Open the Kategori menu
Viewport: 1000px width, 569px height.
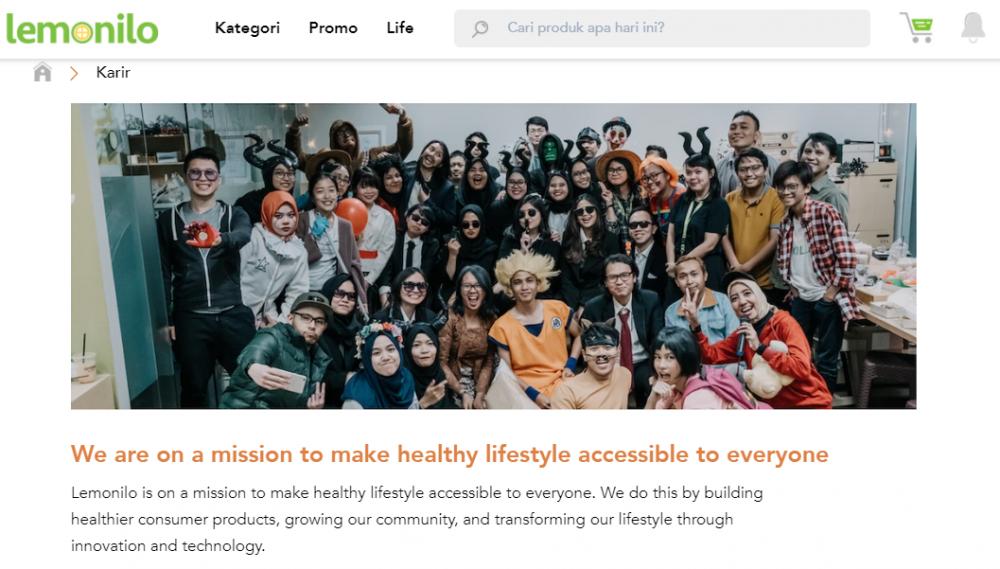[x=247, y=28]
